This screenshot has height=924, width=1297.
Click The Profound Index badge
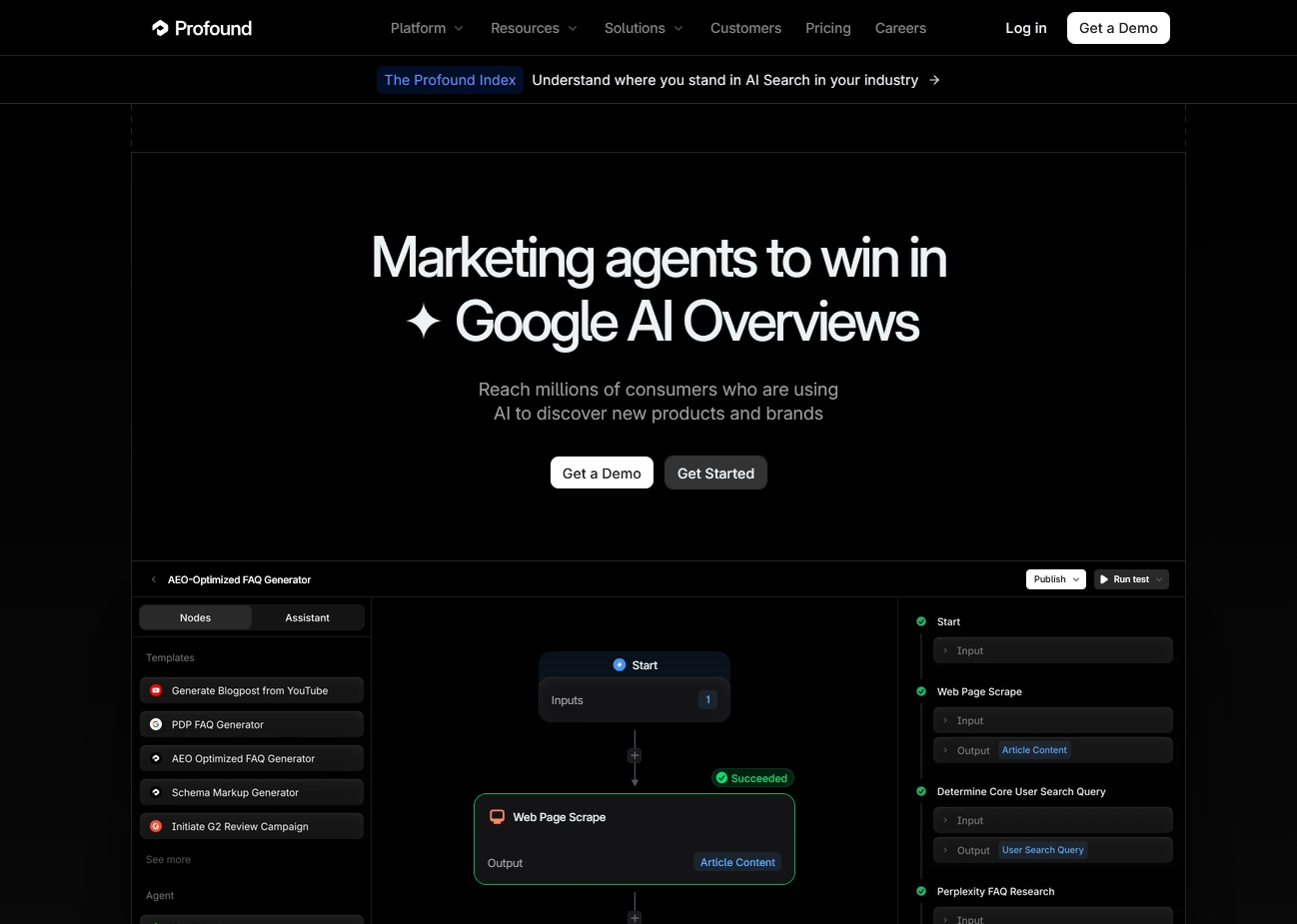(450, 80)
